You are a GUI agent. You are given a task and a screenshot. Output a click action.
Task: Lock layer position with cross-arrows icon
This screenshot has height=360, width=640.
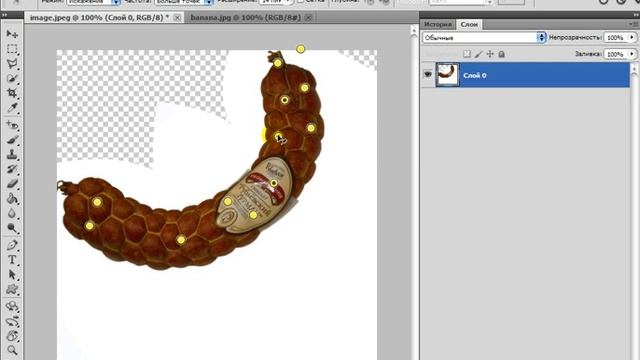tap(490, 54)
